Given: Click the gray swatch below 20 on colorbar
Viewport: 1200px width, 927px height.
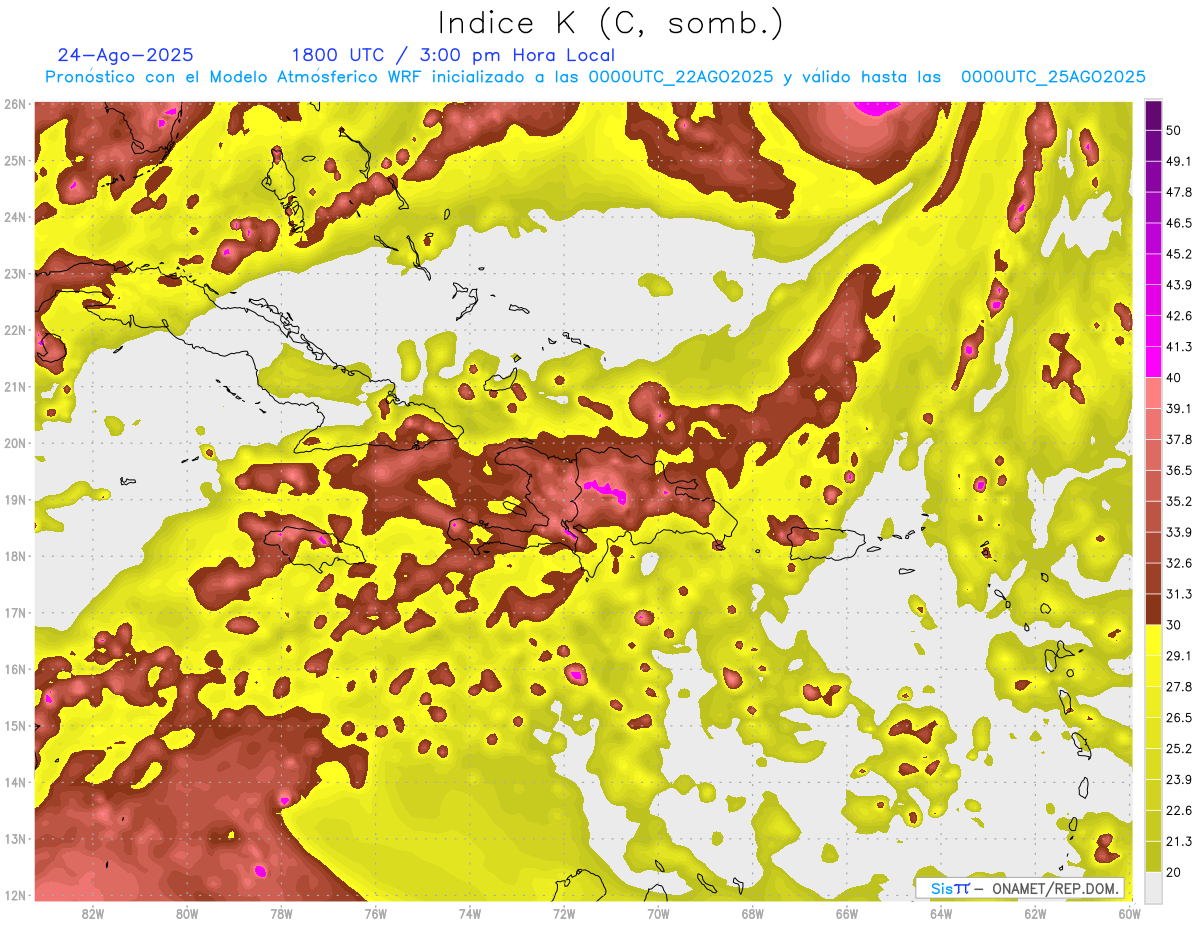Looking at the screenshot, I should 1154,886.
